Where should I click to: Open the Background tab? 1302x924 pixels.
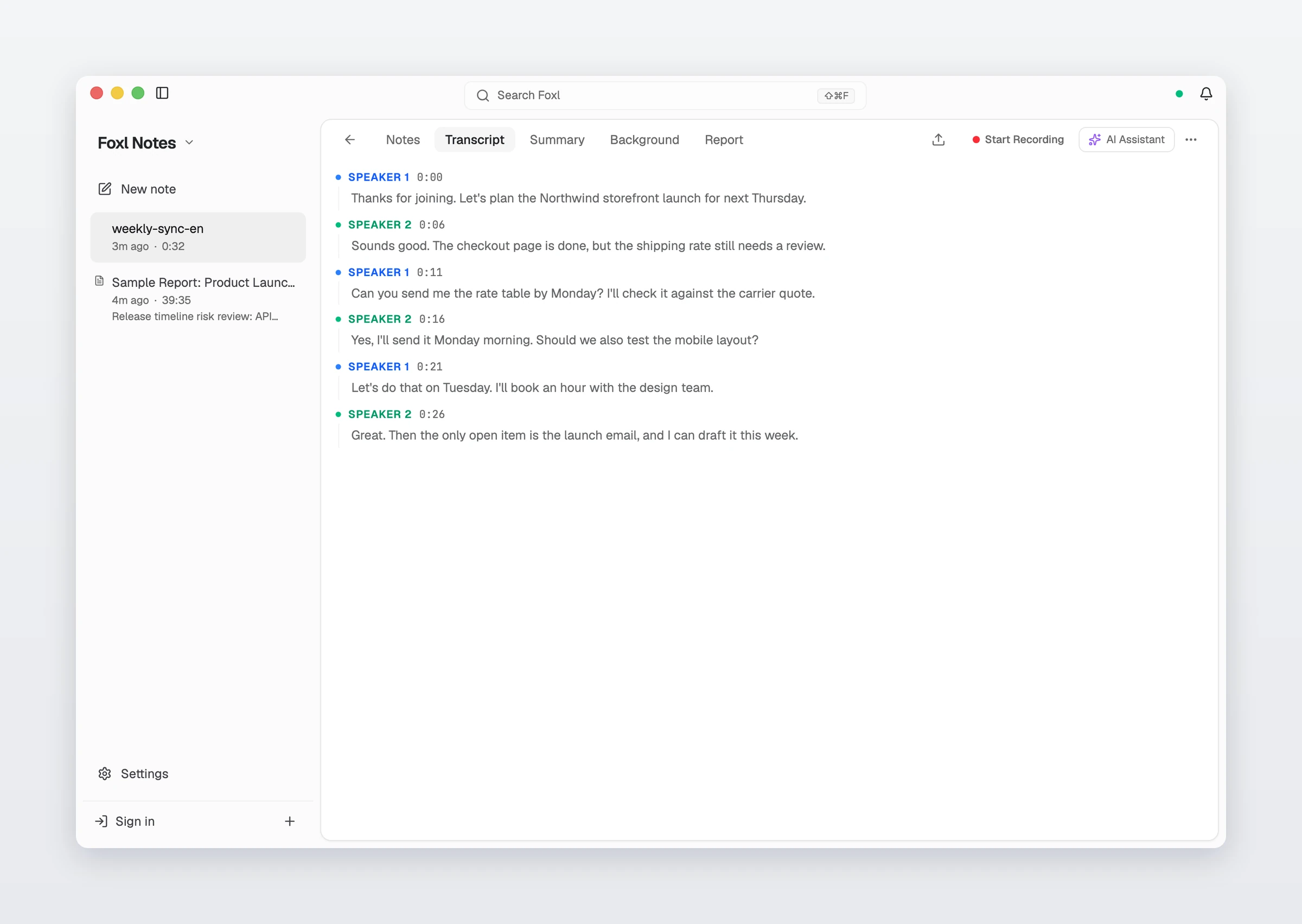(644, 139)
